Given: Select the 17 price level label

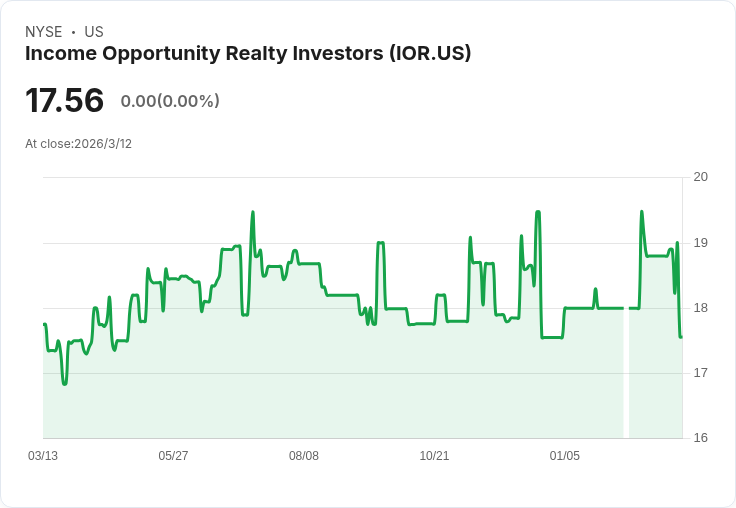Looking at the screenshot, I should pos(701,373).
